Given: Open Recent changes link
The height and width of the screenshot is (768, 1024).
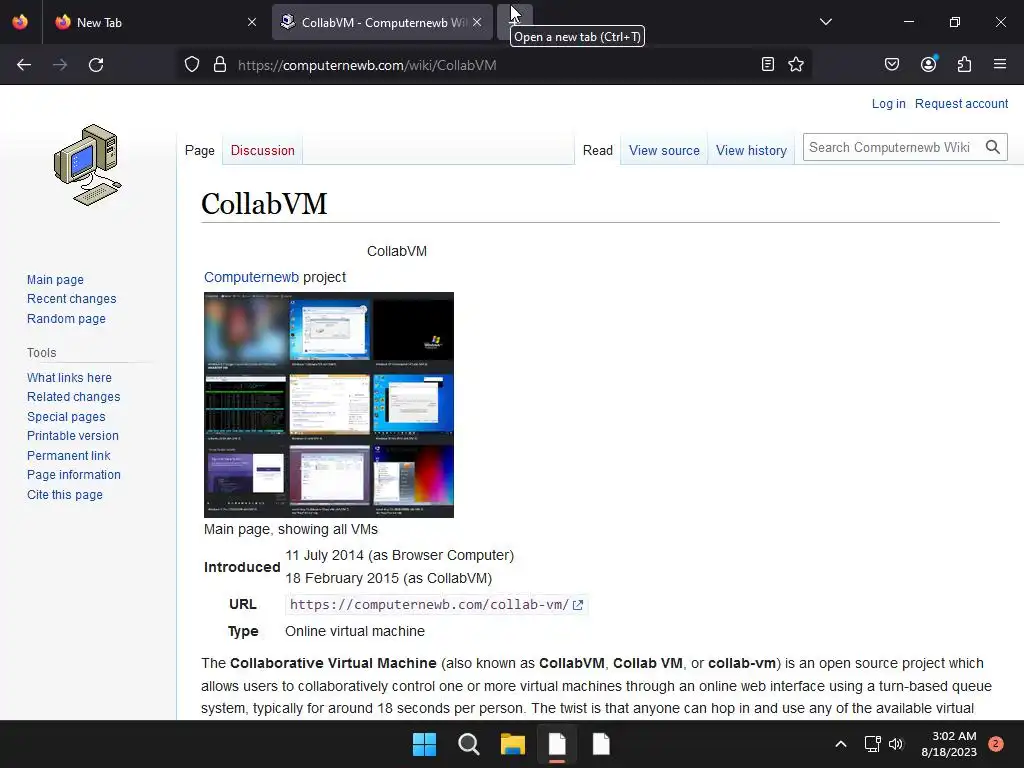Looking at the screenshot, I should pyautogui.click(x=72, y=299).
